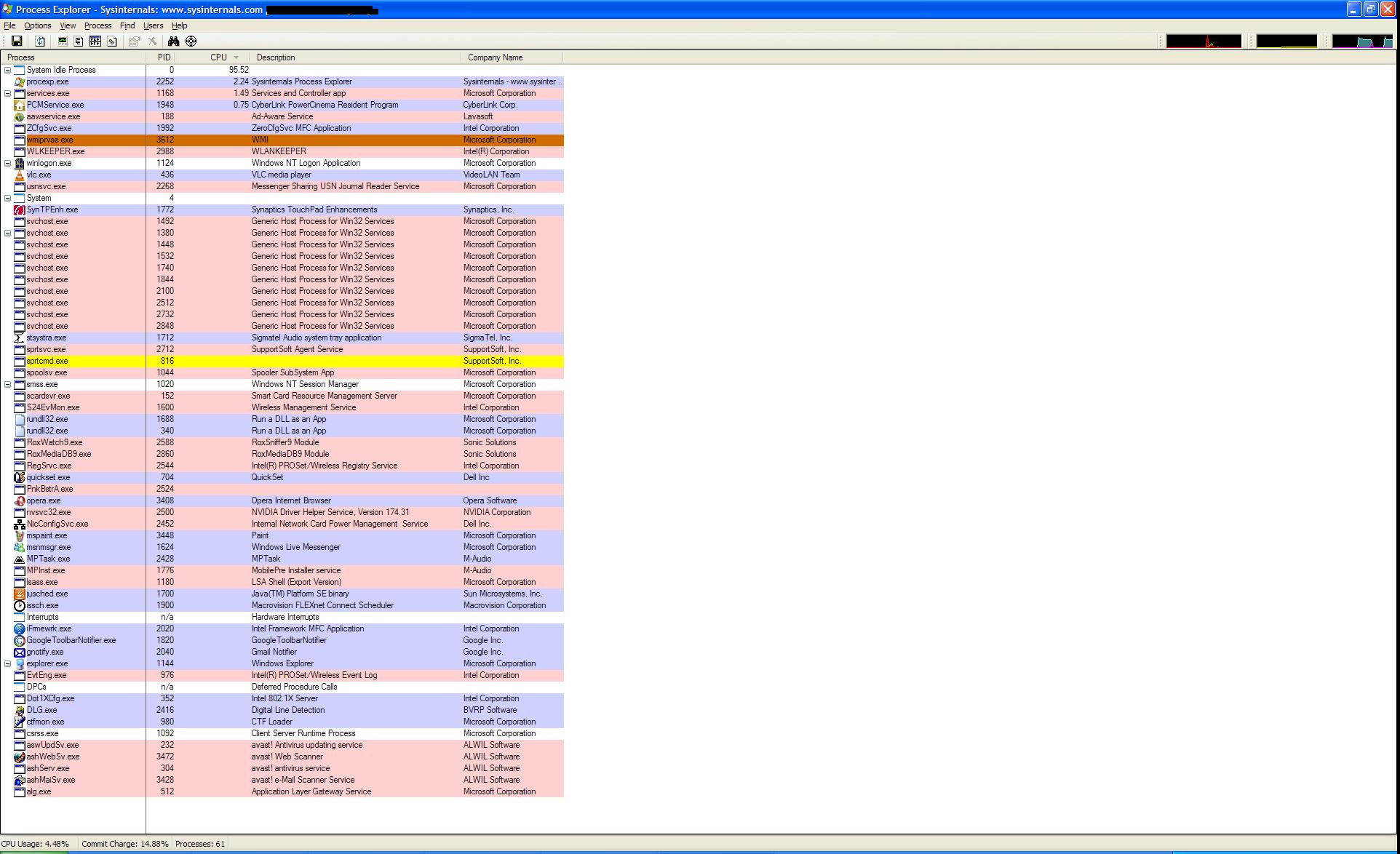Click the Paint icon beside mspaint.exe

coord(20,535)
